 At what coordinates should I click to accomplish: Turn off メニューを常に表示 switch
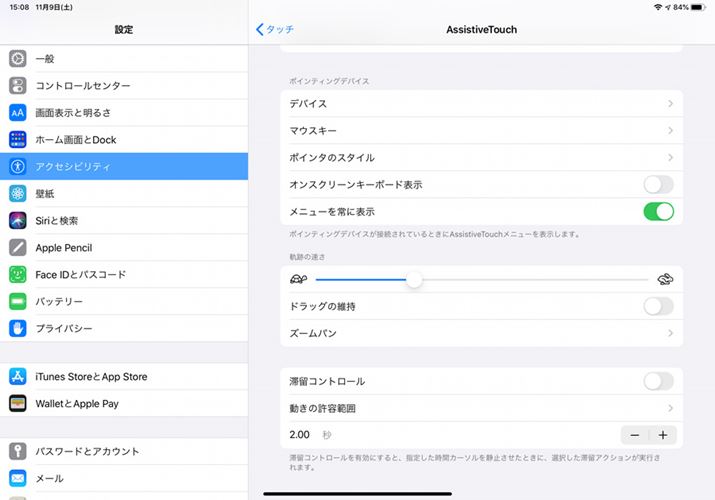click(658, 211)
